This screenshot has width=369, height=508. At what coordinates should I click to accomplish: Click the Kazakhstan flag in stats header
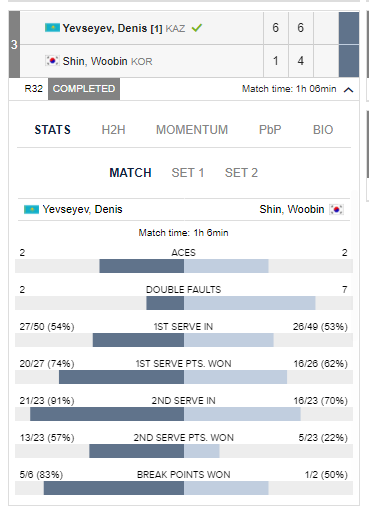point(32,209)
